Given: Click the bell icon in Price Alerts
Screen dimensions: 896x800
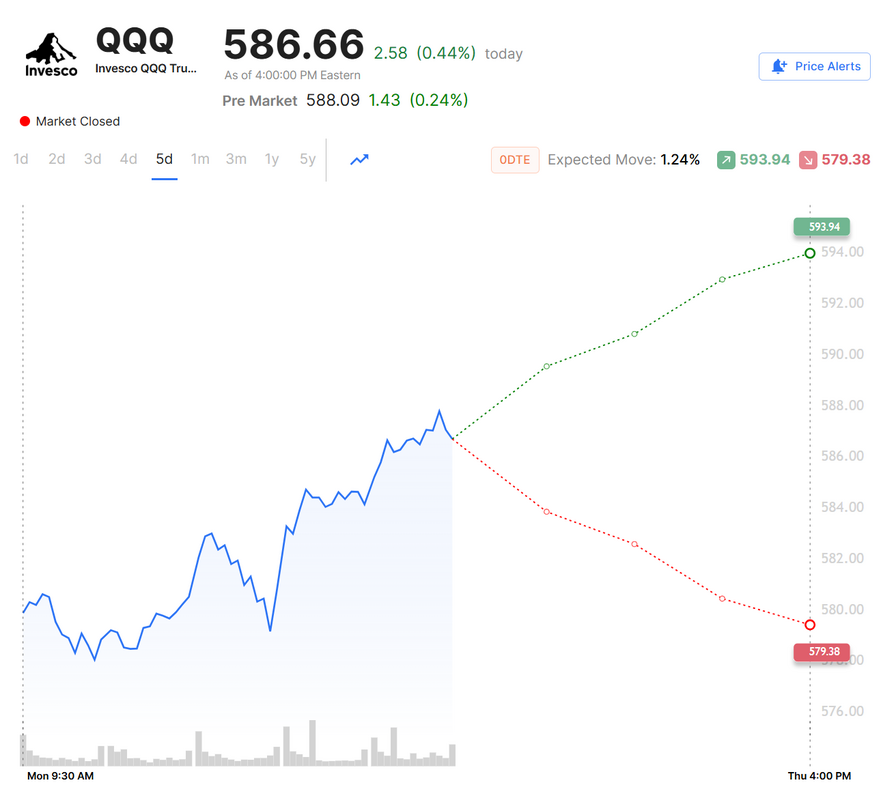Looking at the screenshot, I should coord(780,67).
